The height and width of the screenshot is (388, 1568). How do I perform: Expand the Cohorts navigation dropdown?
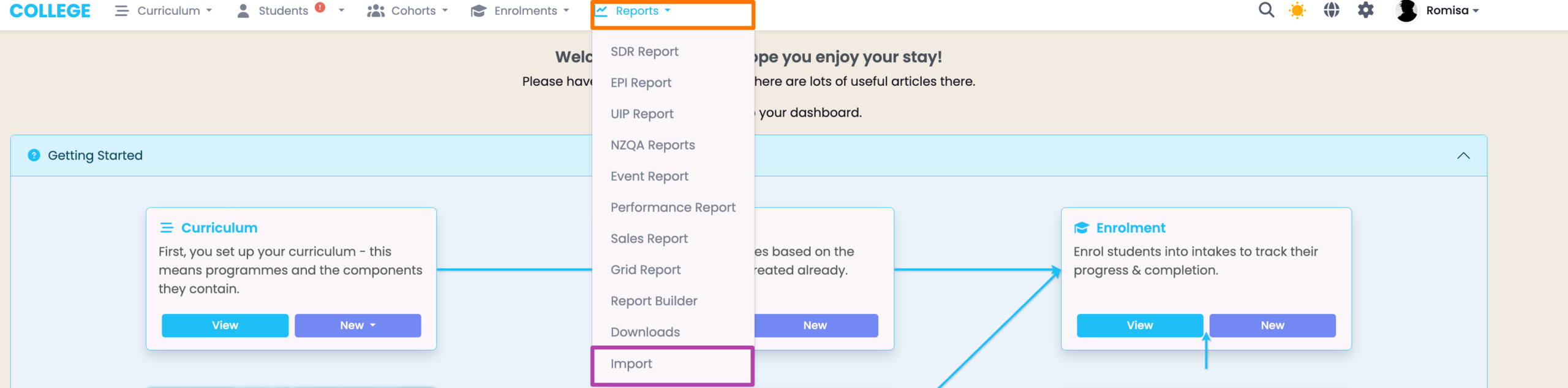point(408,11)
